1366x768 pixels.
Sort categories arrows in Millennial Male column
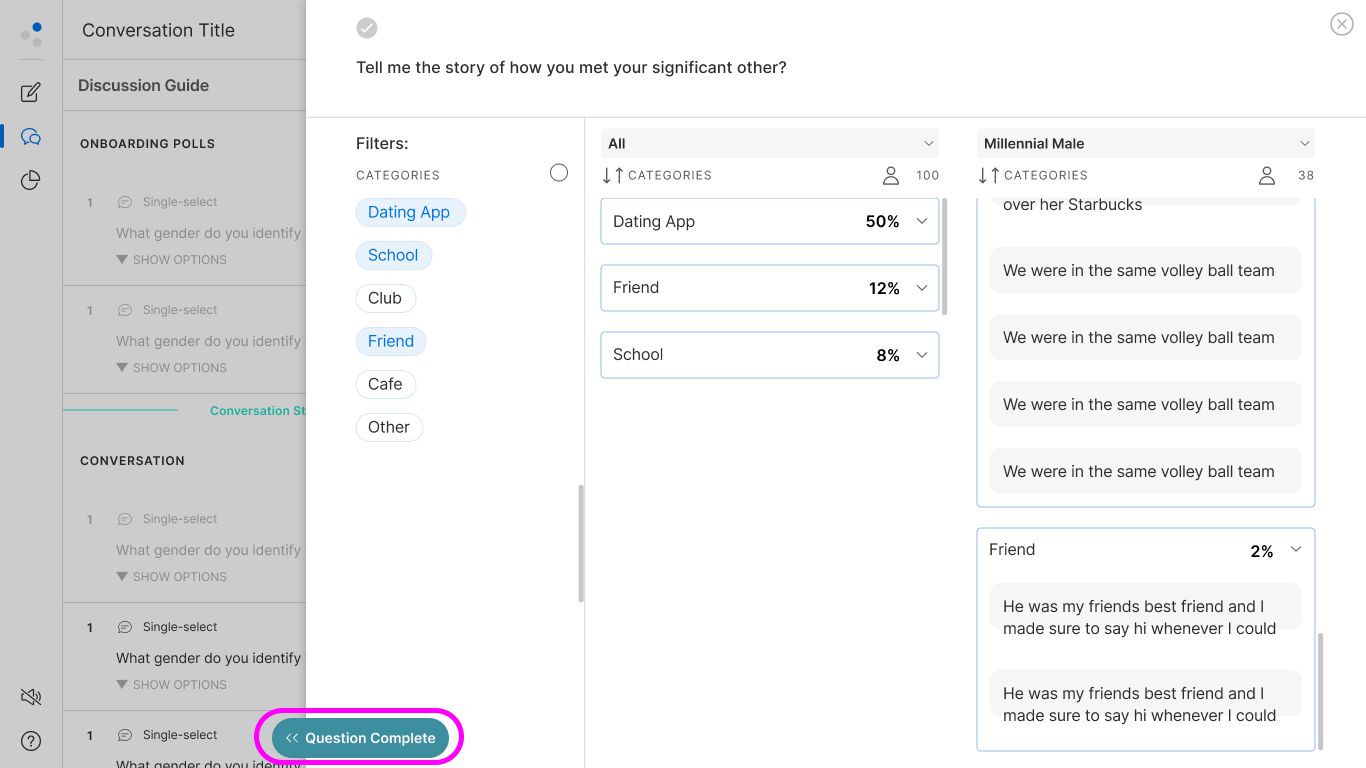989,175
